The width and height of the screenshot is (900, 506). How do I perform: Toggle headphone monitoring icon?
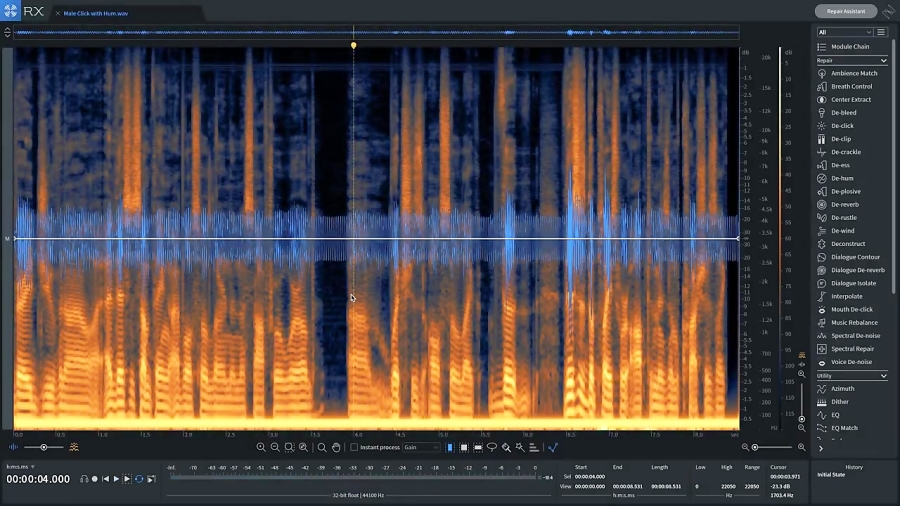(84, 479)
